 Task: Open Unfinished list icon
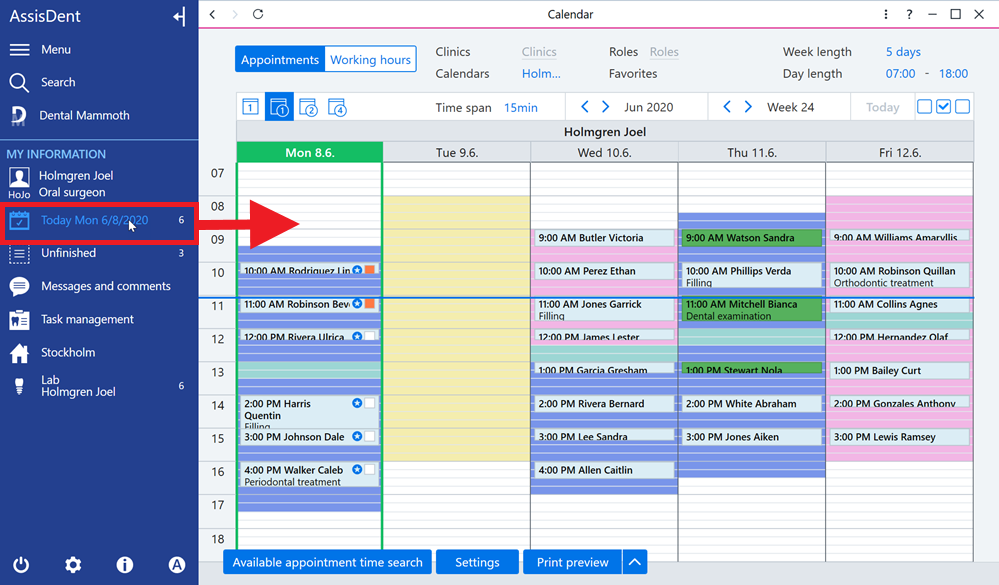19,254
